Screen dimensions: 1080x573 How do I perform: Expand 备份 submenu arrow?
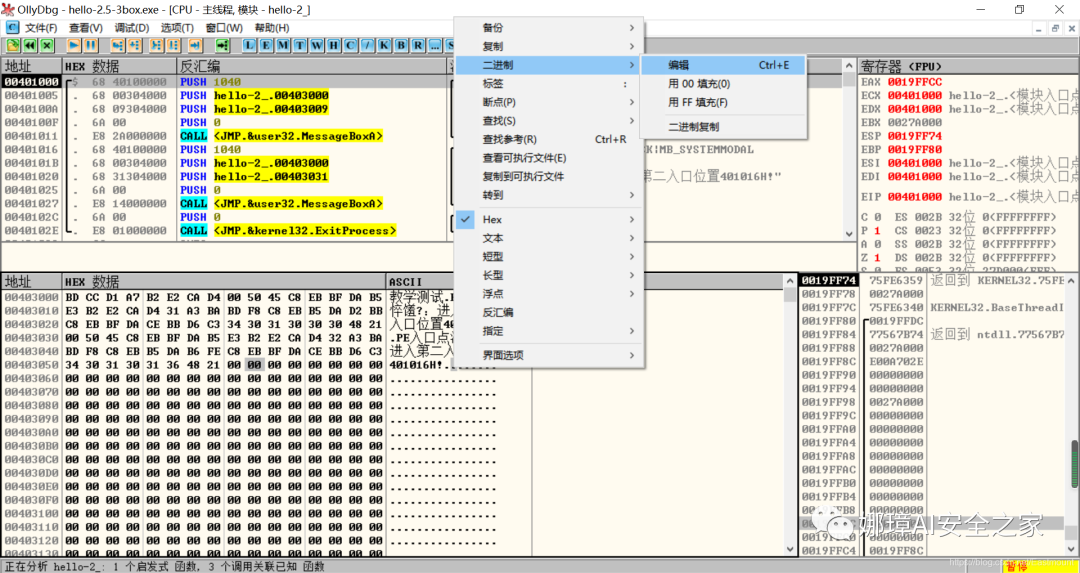pyautogui.click(x=632, y=28)
